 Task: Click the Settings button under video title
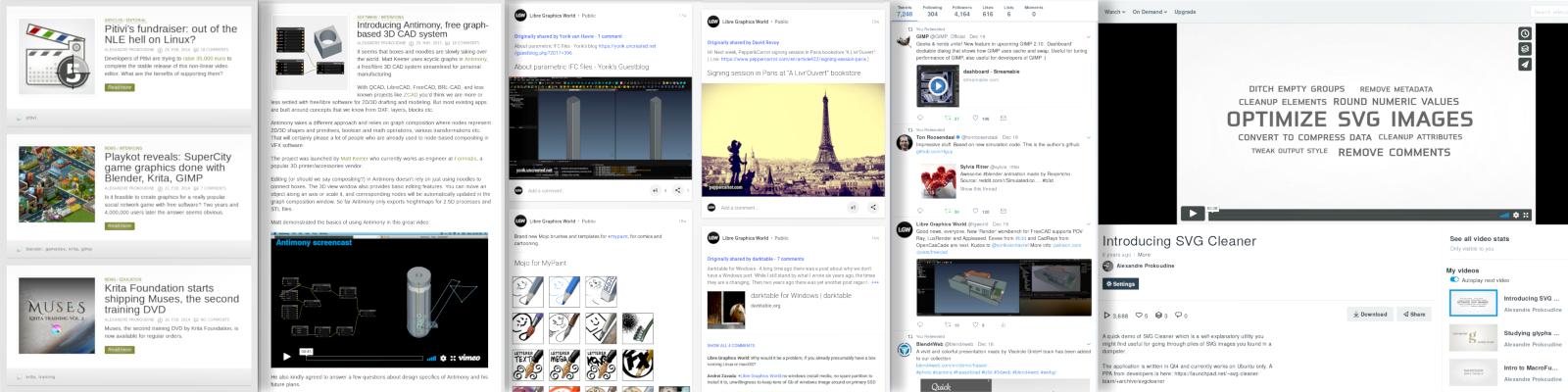(1121, 284)
